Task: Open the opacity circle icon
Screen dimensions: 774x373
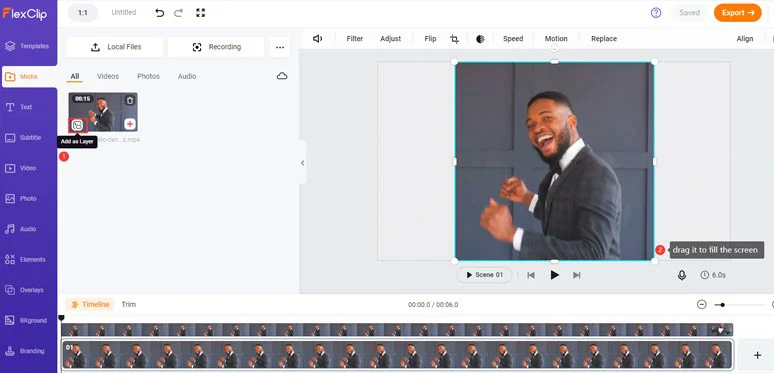Action: [480, 39]
